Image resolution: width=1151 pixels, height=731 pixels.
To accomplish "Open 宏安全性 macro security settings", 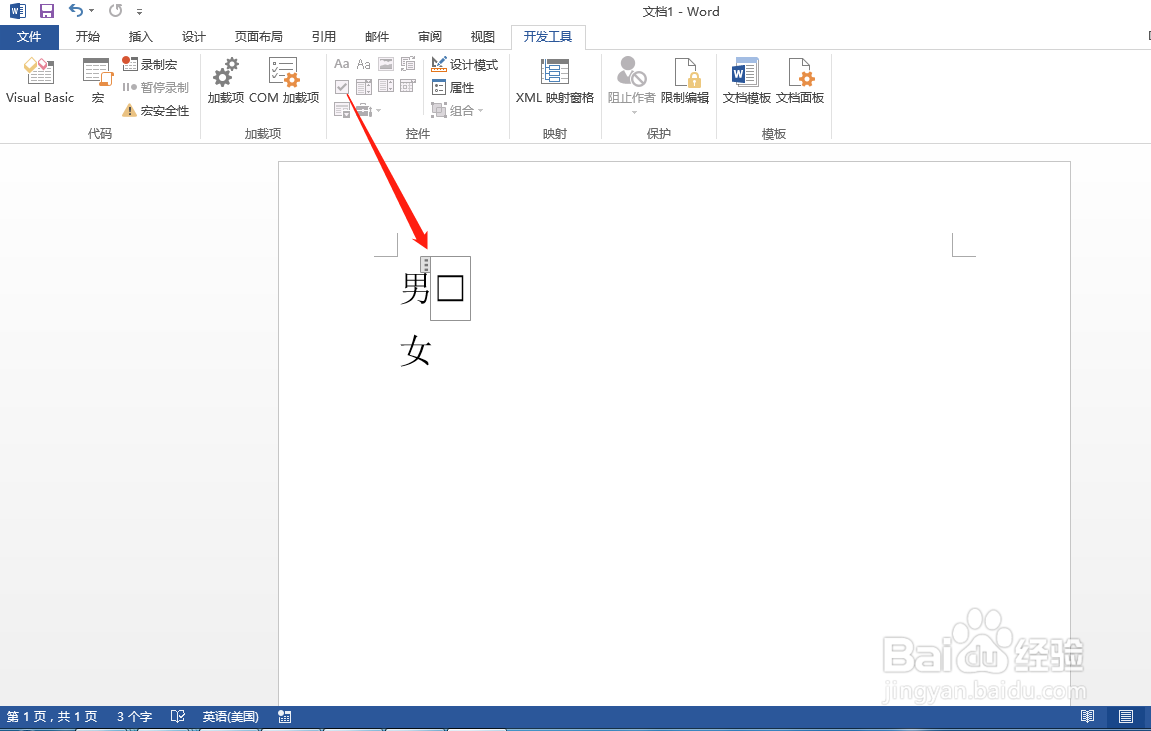I will point(156,111).
